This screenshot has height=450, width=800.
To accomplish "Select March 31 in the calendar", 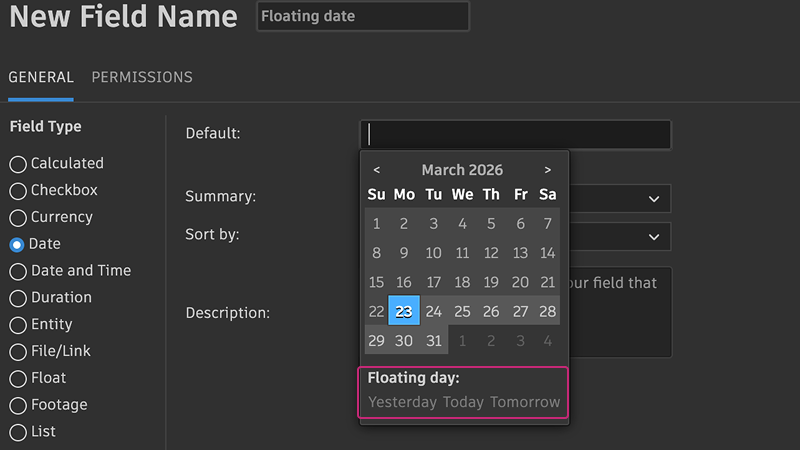I will [x=433, y=340].
